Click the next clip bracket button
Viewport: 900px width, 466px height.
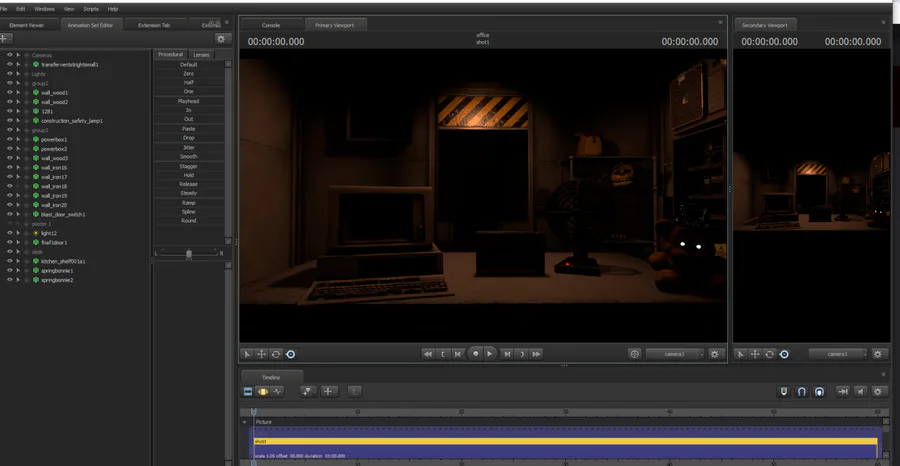(521, 354)
